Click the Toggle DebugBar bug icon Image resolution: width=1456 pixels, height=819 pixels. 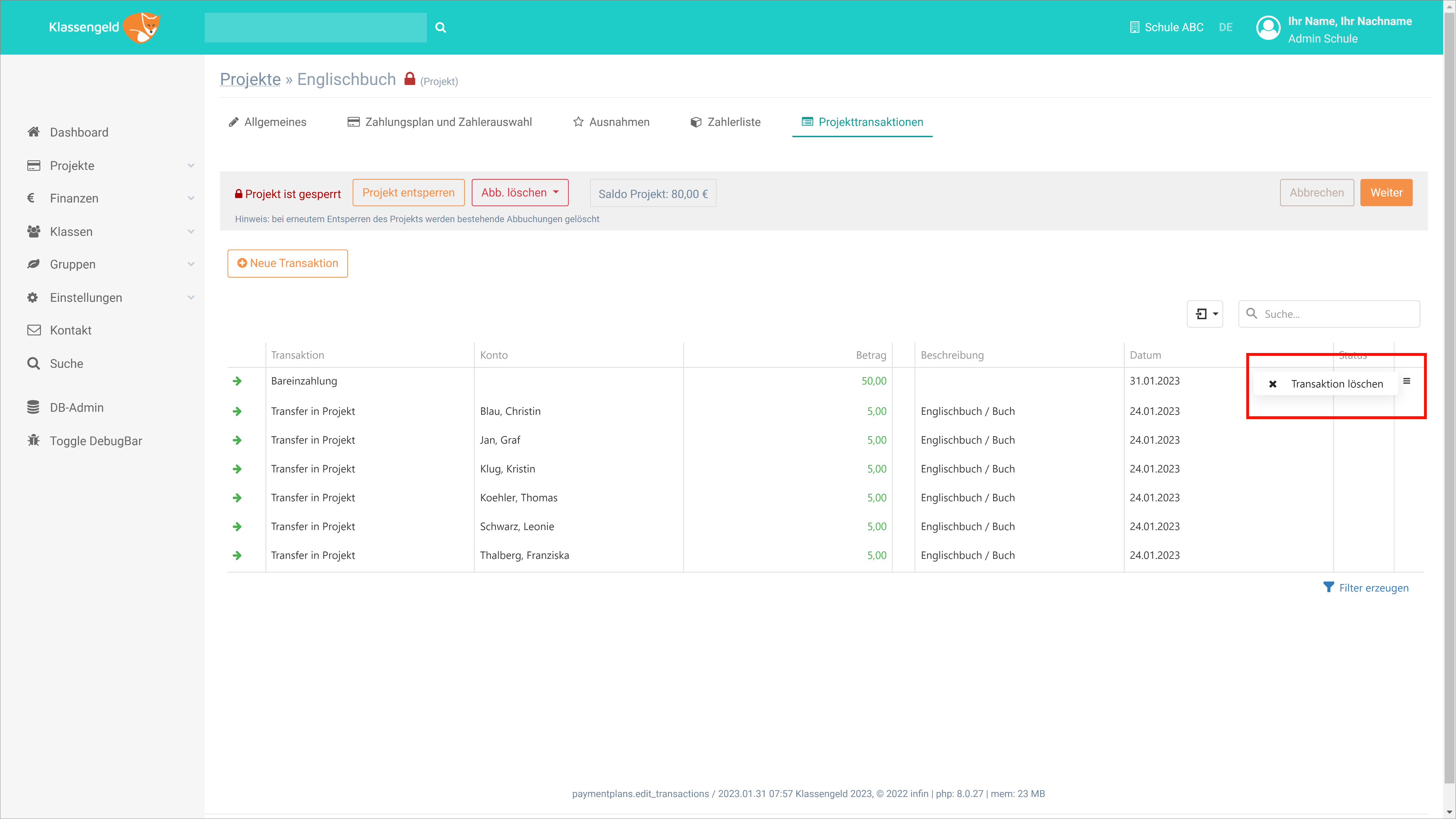pos(33,440)
